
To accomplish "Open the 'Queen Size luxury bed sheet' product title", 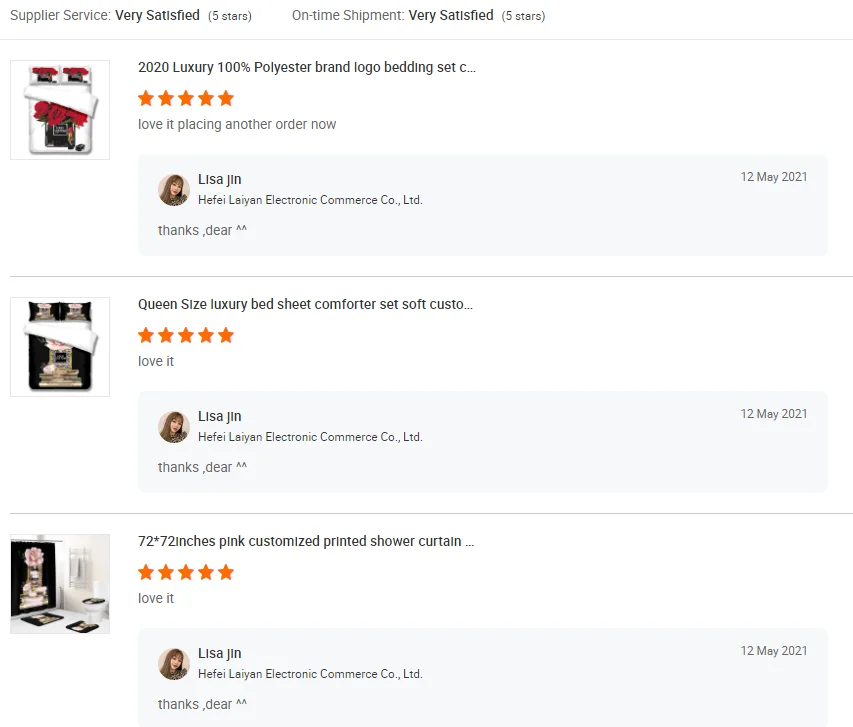I will pos(305,304).
